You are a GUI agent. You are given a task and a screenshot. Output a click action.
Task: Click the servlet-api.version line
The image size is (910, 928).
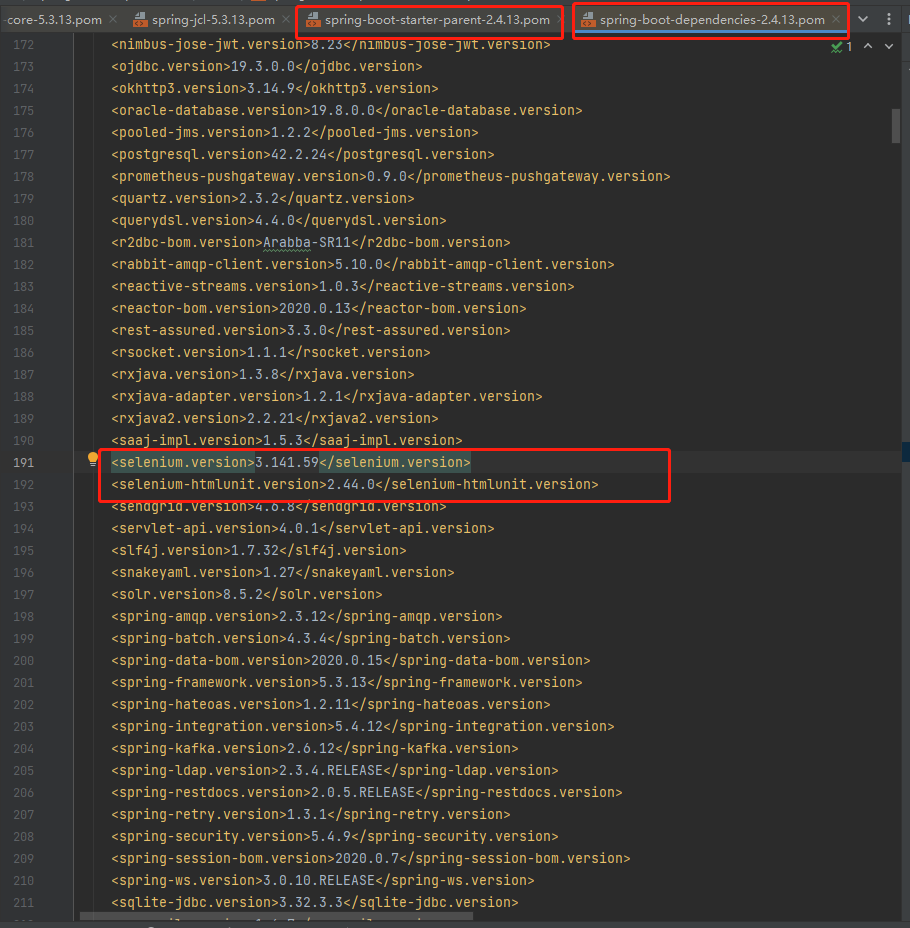(303, 528)
